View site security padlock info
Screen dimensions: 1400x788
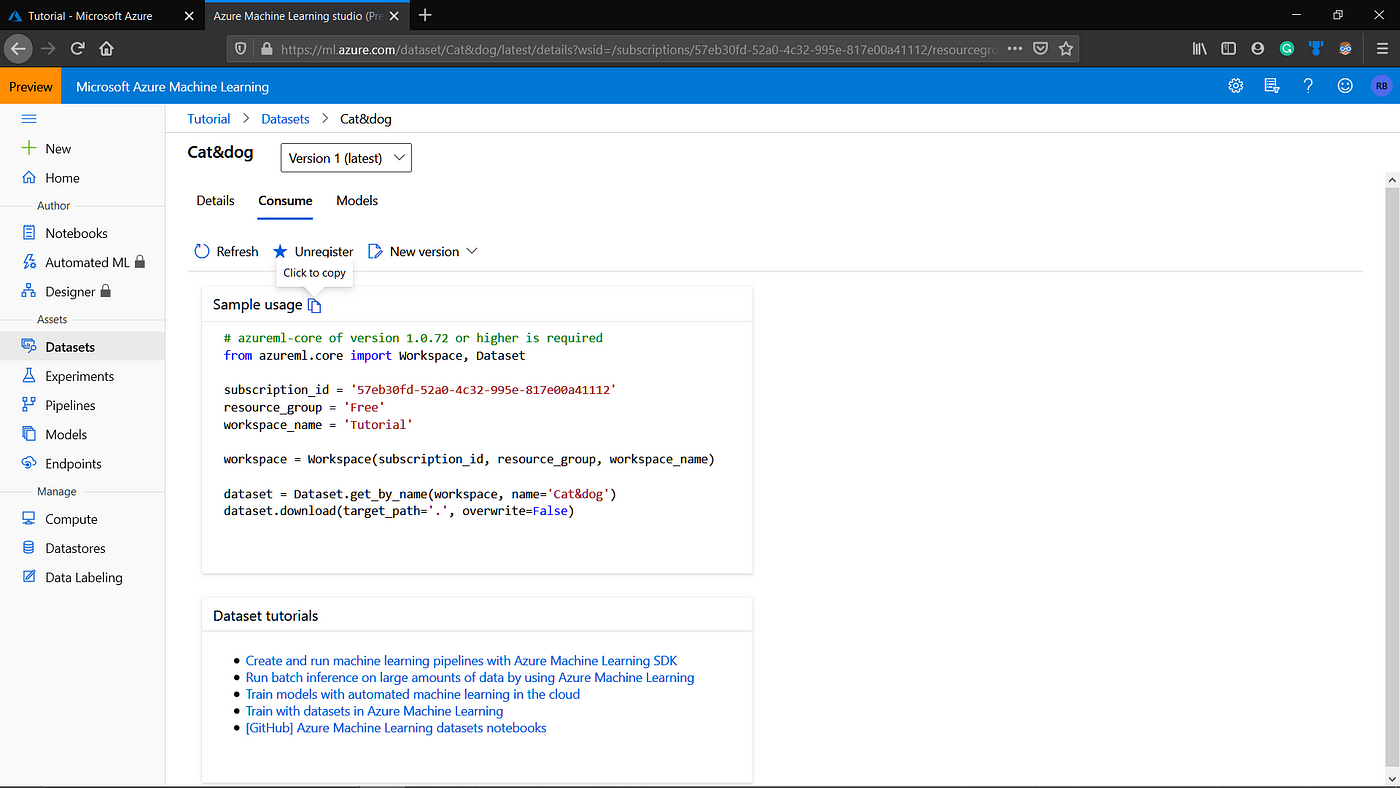coord(266,48)
